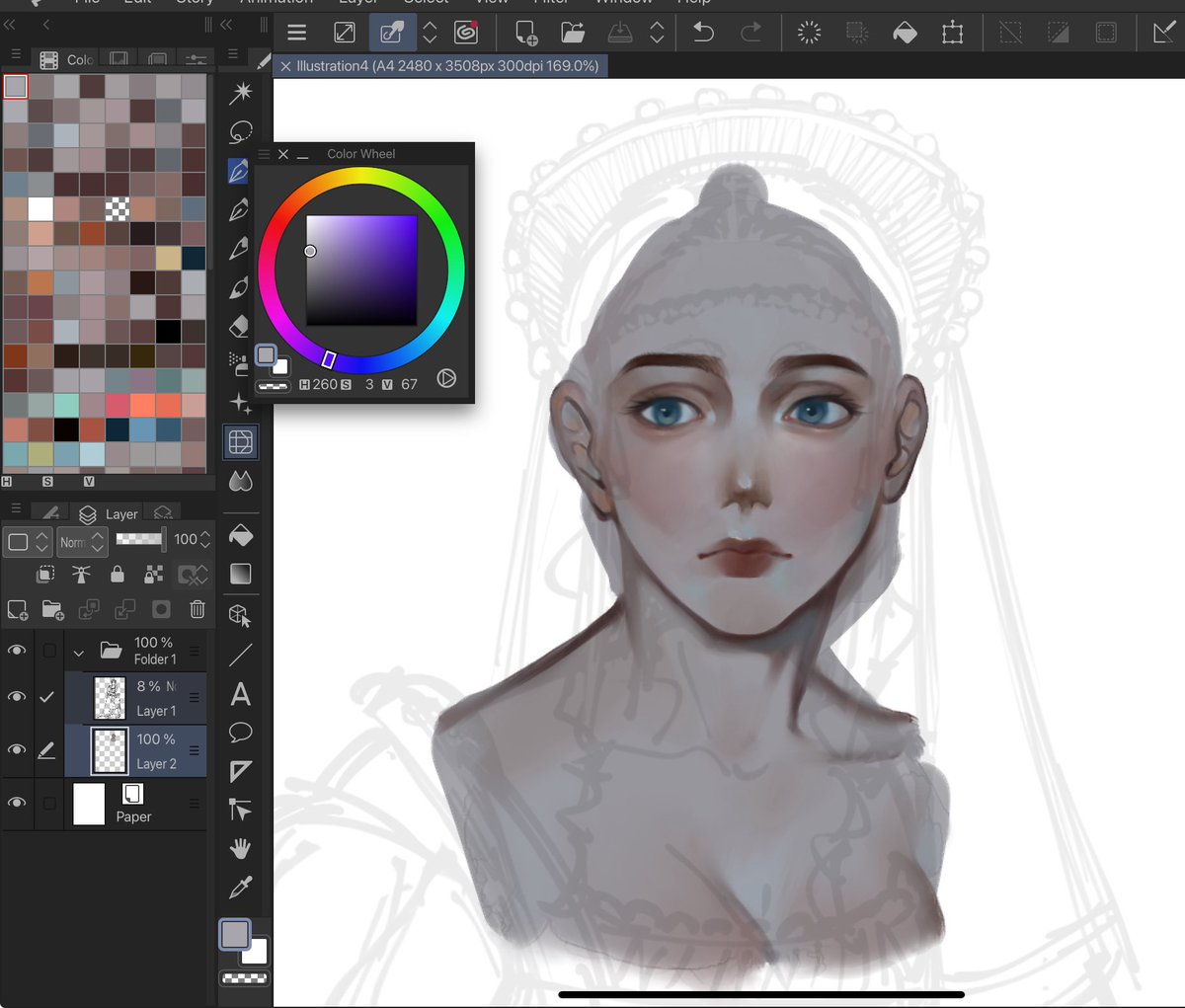Click the Transform scale/rotate icon
The width and height of the screenshot is (1185, 1008).
click(x=952, y=33)
